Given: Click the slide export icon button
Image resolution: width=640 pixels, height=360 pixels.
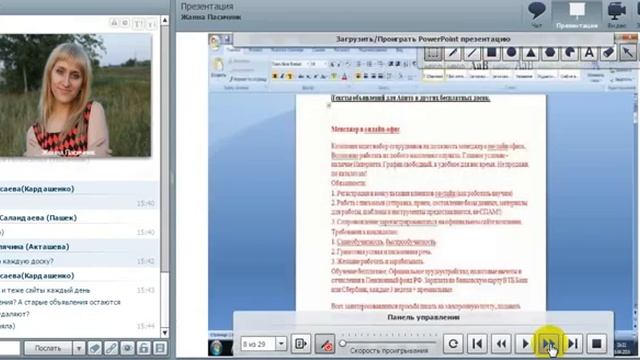Looking at the screenshot, I should (301, 344).
